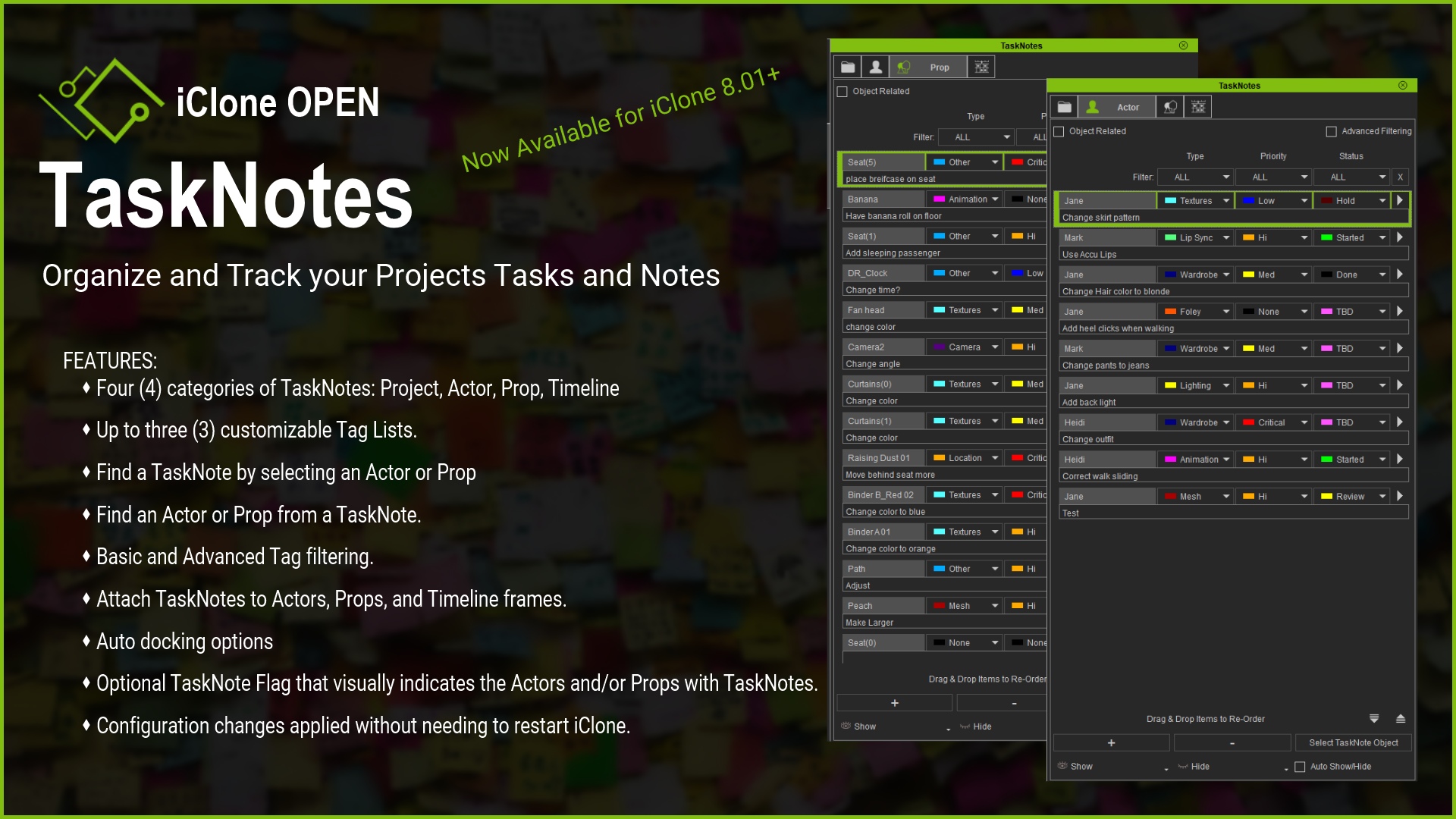Add a new TaskNote in Prop window

(x=895, y=703)
